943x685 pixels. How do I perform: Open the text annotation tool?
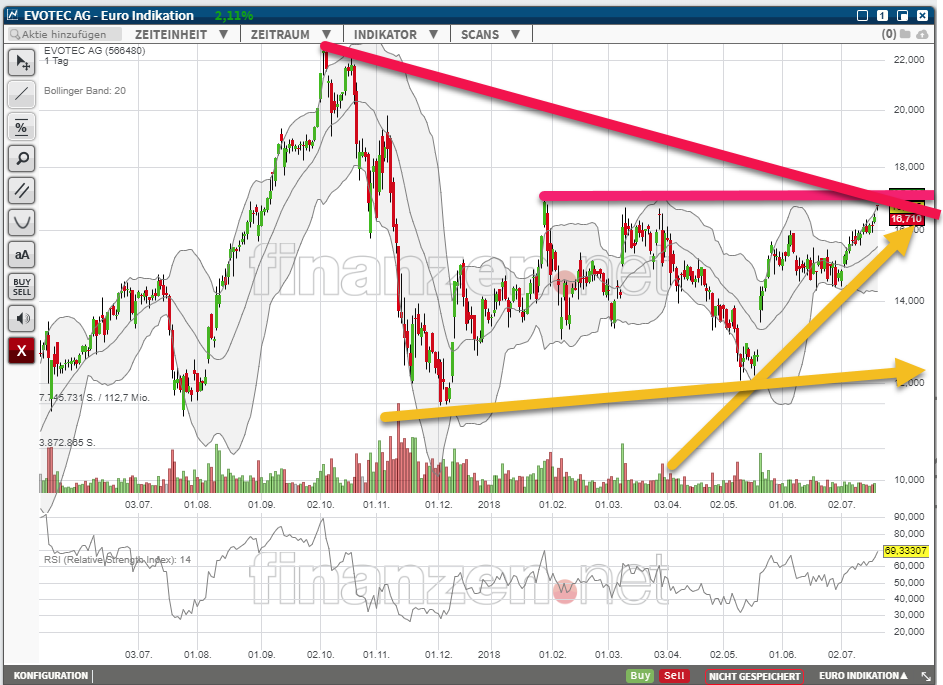[21, 254]
